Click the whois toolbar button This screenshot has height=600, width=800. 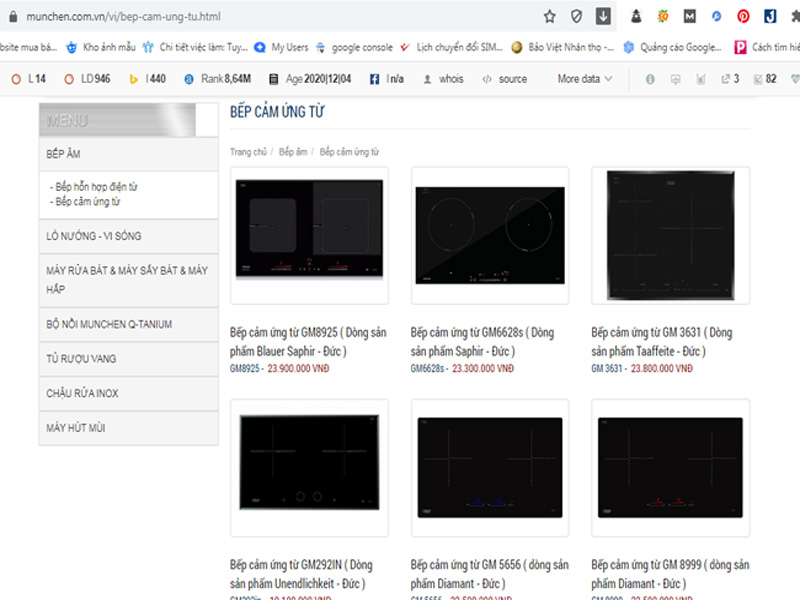pyautogui.click(x=443, y=79)
